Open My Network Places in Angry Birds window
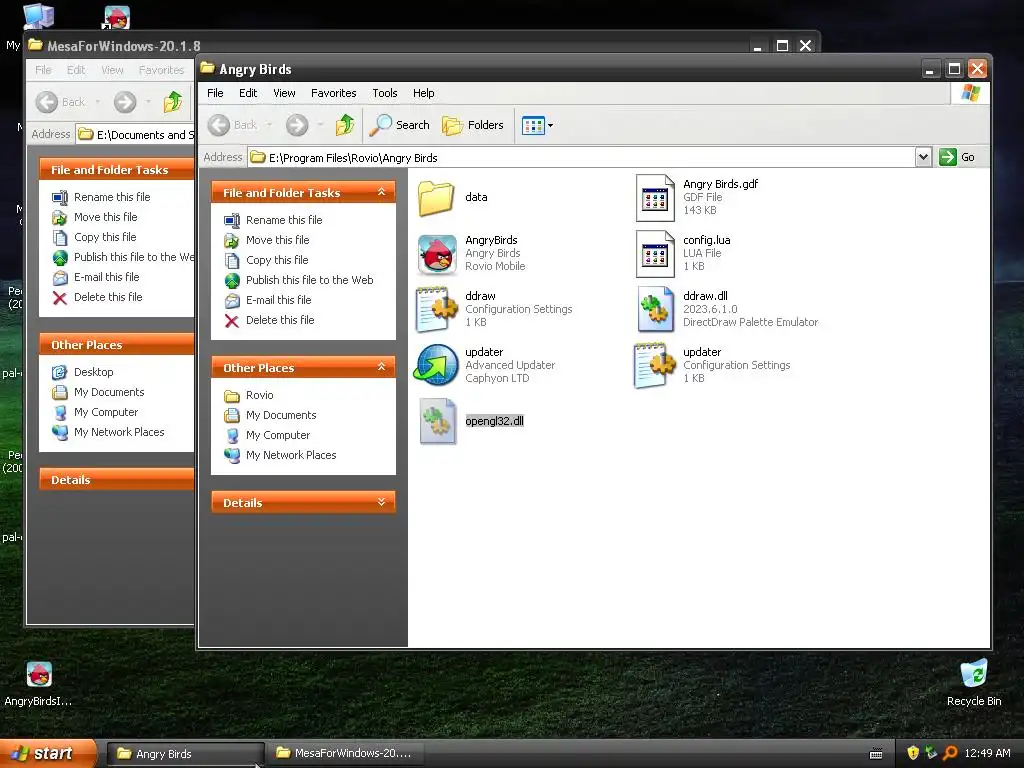The width and height of the screenshot is (1024, 768). [291, 455]
